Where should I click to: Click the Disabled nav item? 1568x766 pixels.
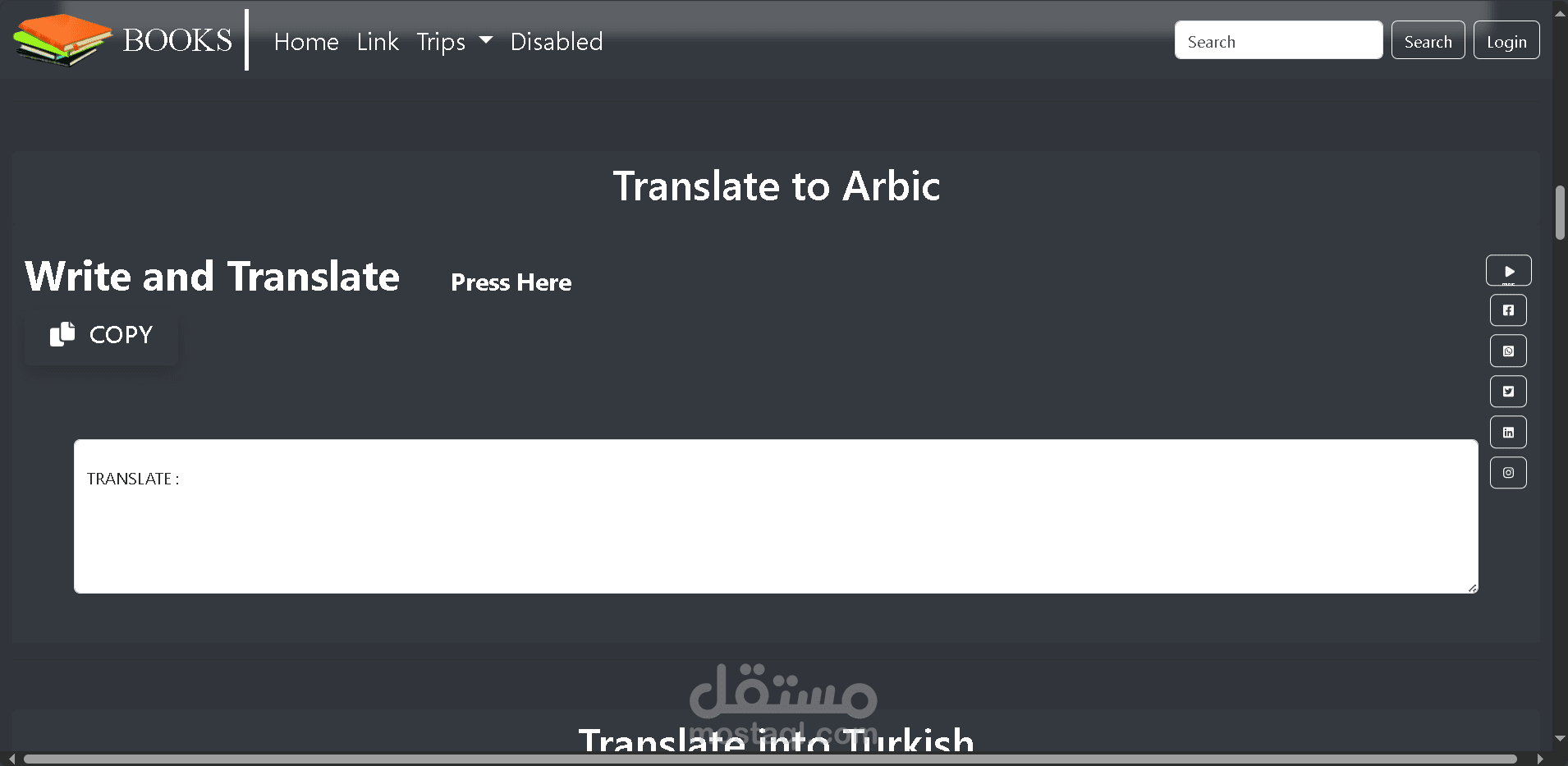click(557, 42)
